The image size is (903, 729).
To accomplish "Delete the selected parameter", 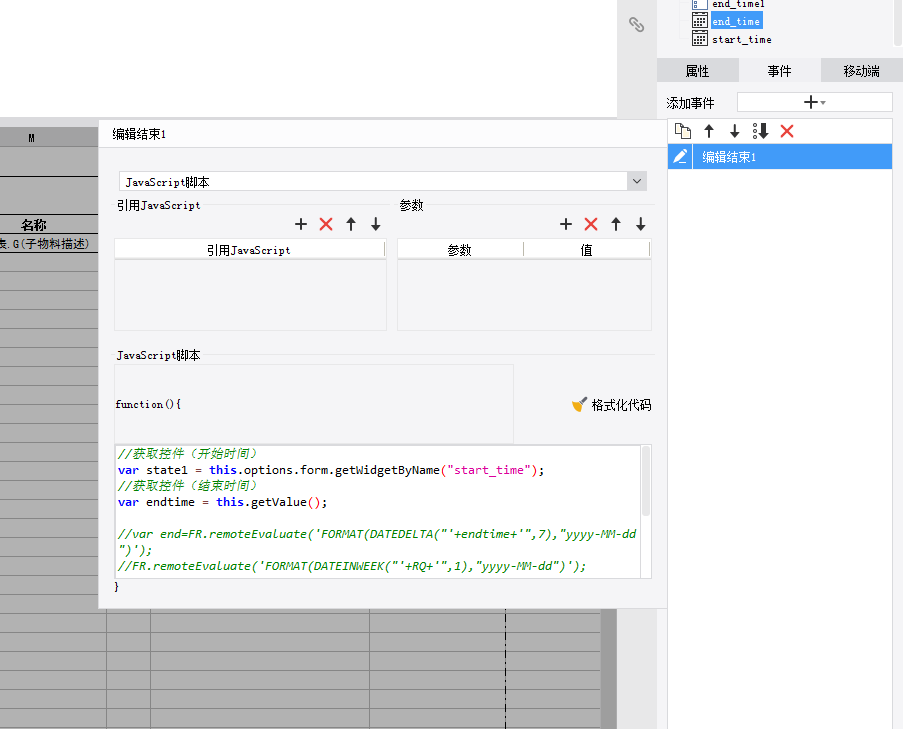I will (591, 224).
